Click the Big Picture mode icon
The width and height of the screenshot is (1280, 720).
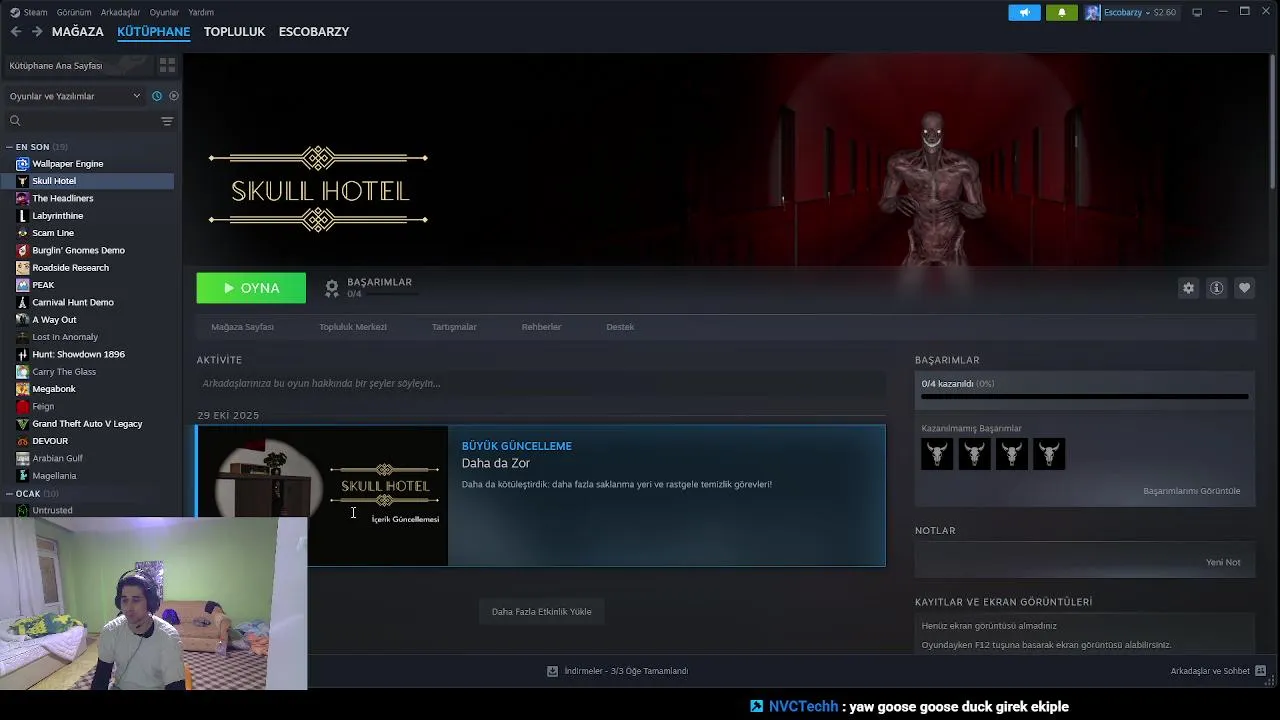click(1197, 12)
